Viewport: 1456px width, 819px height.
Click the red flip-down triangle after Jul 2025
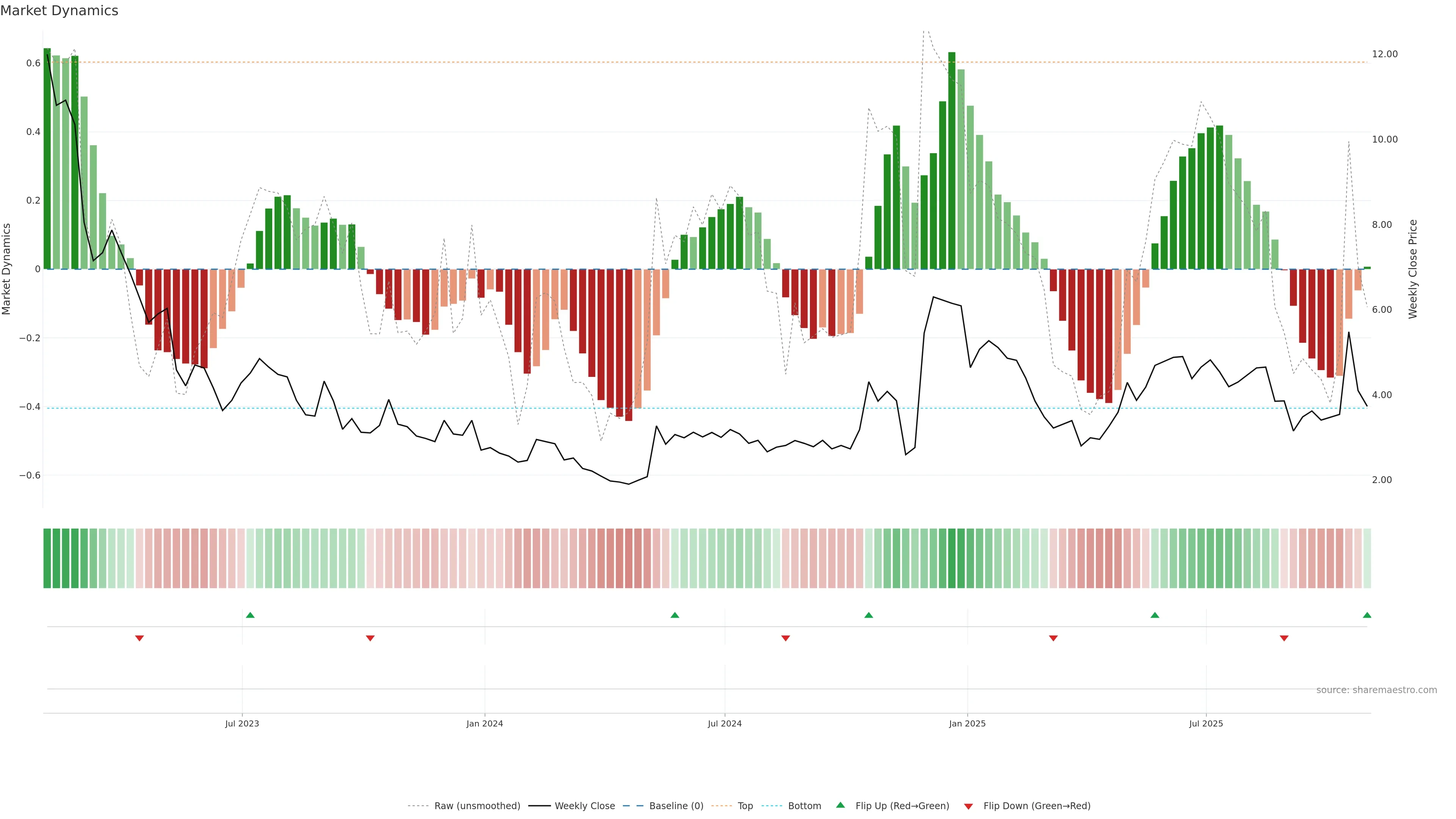coord(1283,638)
